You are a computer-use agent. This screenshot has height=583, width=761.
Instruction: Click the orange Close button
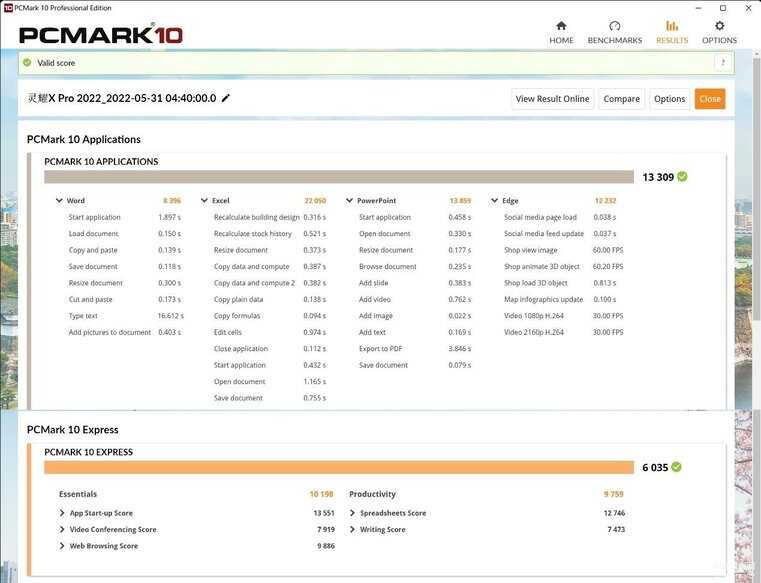[710, 99]
